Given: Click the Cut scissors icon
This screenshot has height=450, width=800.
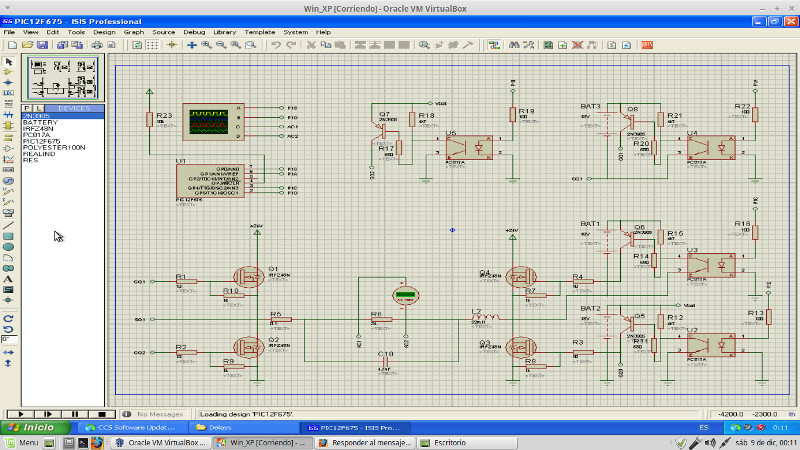Looking at the screenshot, I should 311,45.
